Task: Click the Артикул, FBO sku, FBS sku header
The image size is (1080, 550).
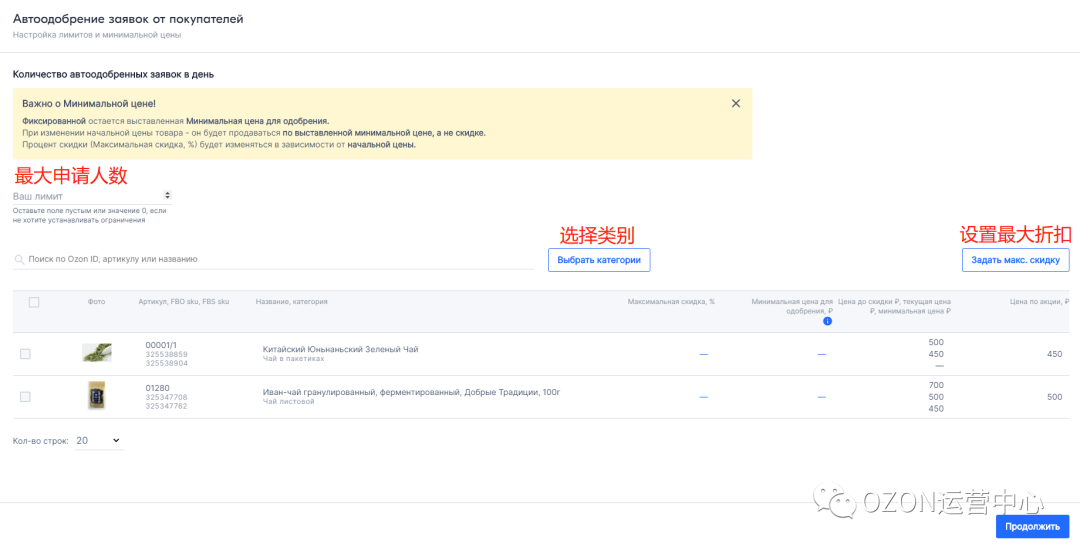Action: pyautogui.click(x=184, y=302)
